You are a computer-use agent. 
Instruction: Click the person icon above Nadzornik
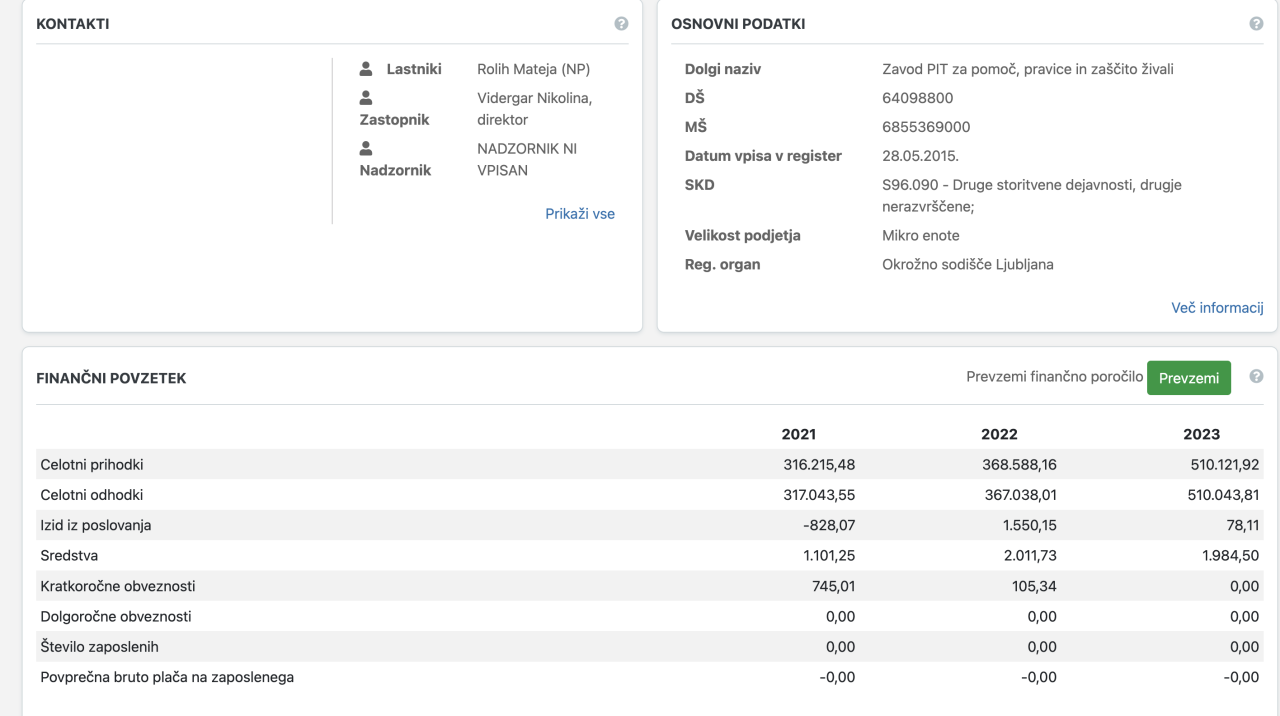[x=366, y=148]
